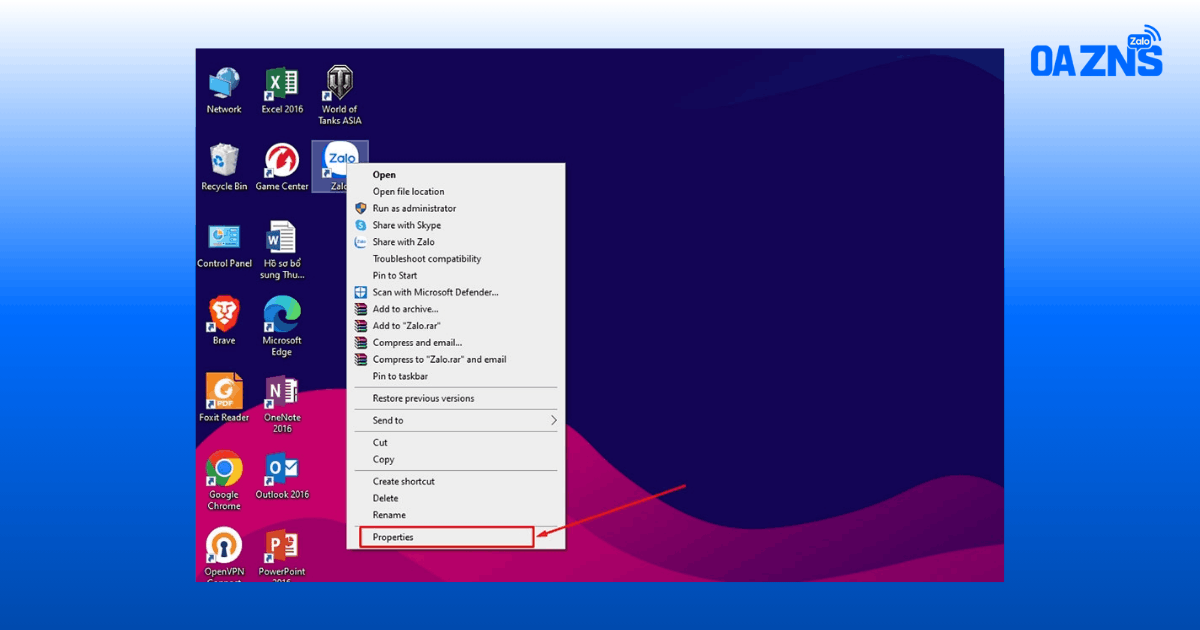Select the Google Chrome desktop icon
This screenshot has width=1200, height=630.
coord(224,481)
